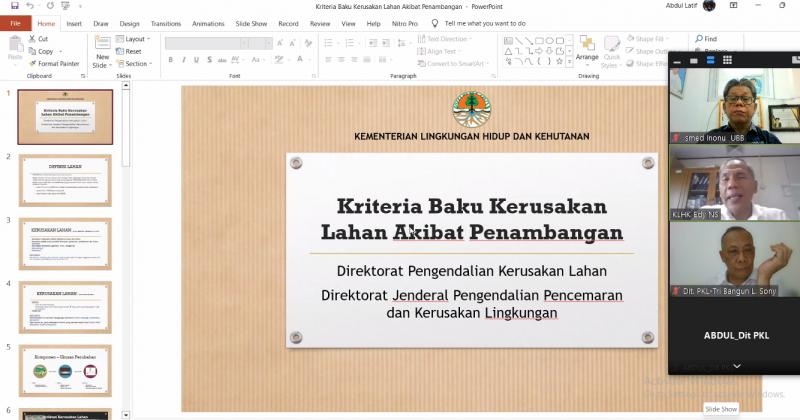Select the Format Painter tool
This screenshot has height=420, width=800.
(x=54, y=63)
